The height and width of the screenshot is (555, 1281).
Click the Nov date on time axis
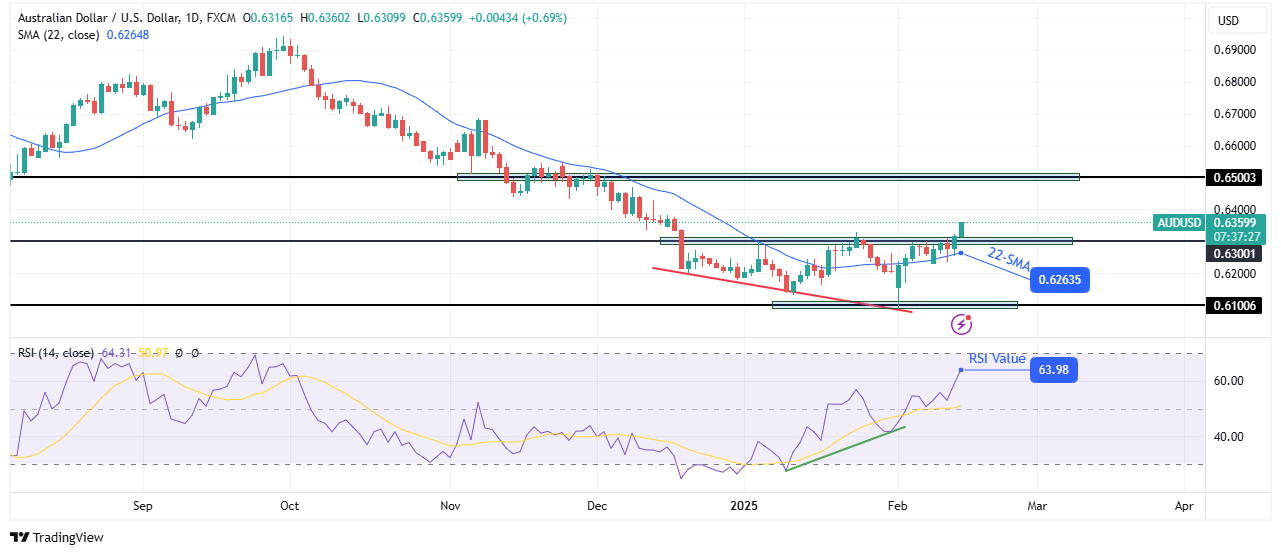point(451,506)
